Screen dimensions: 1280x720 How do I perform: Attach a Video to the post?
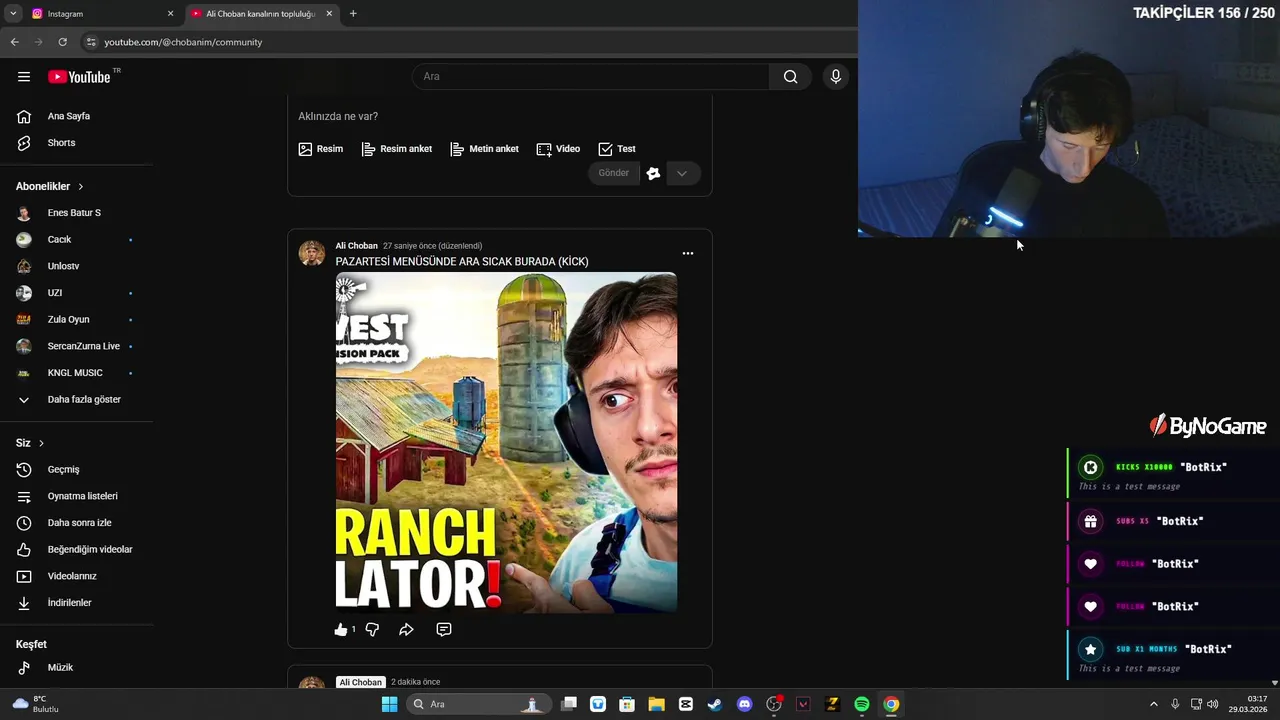(558, 149)
